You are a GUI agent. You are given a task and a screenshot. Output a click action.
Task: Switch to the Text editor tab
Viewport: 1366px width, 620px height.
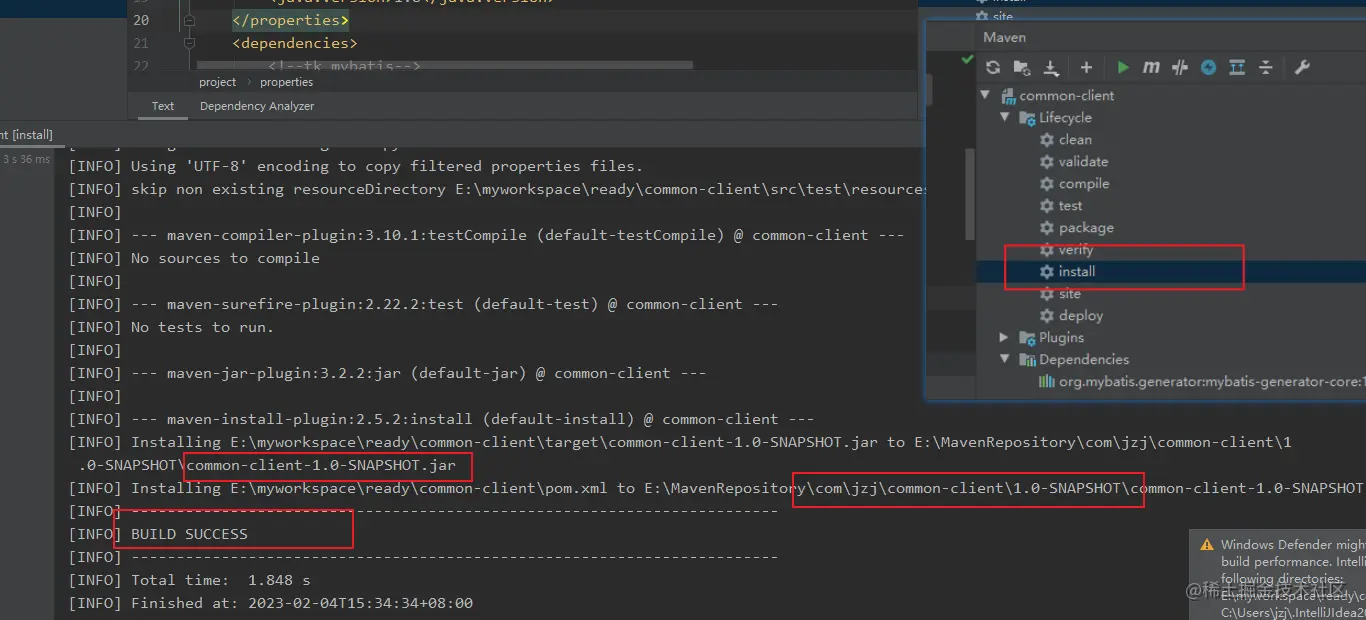click(x=163, y=106)
